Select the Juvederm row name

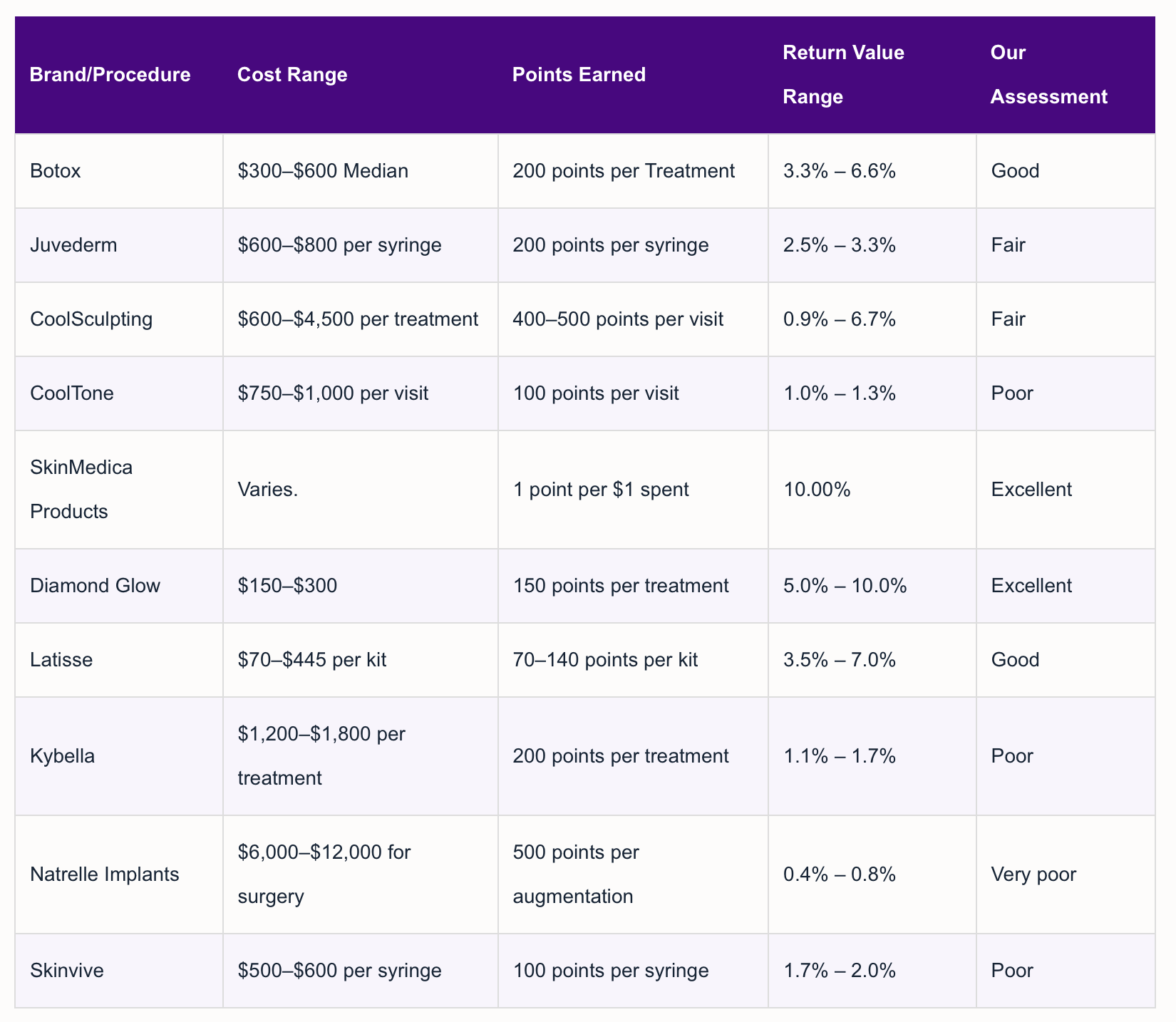73,245
